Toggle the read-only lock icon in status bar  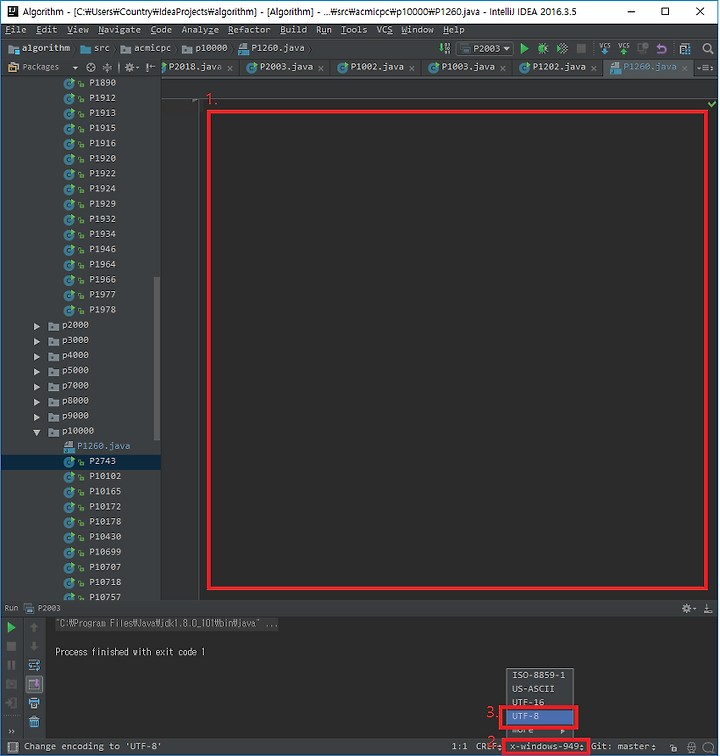pyautogui.click(x=674, y=747)
